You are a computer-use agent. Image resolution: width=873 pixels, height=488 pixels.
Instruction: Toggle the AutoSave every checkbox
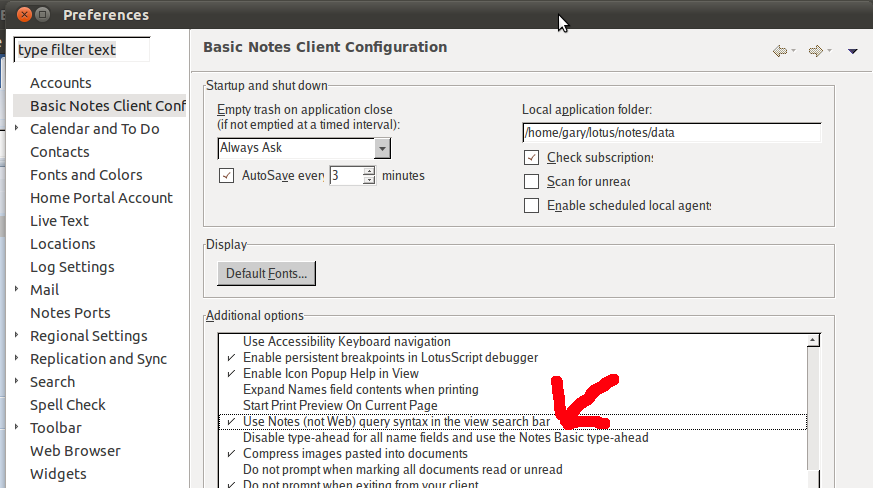click(x=226, y=175)
